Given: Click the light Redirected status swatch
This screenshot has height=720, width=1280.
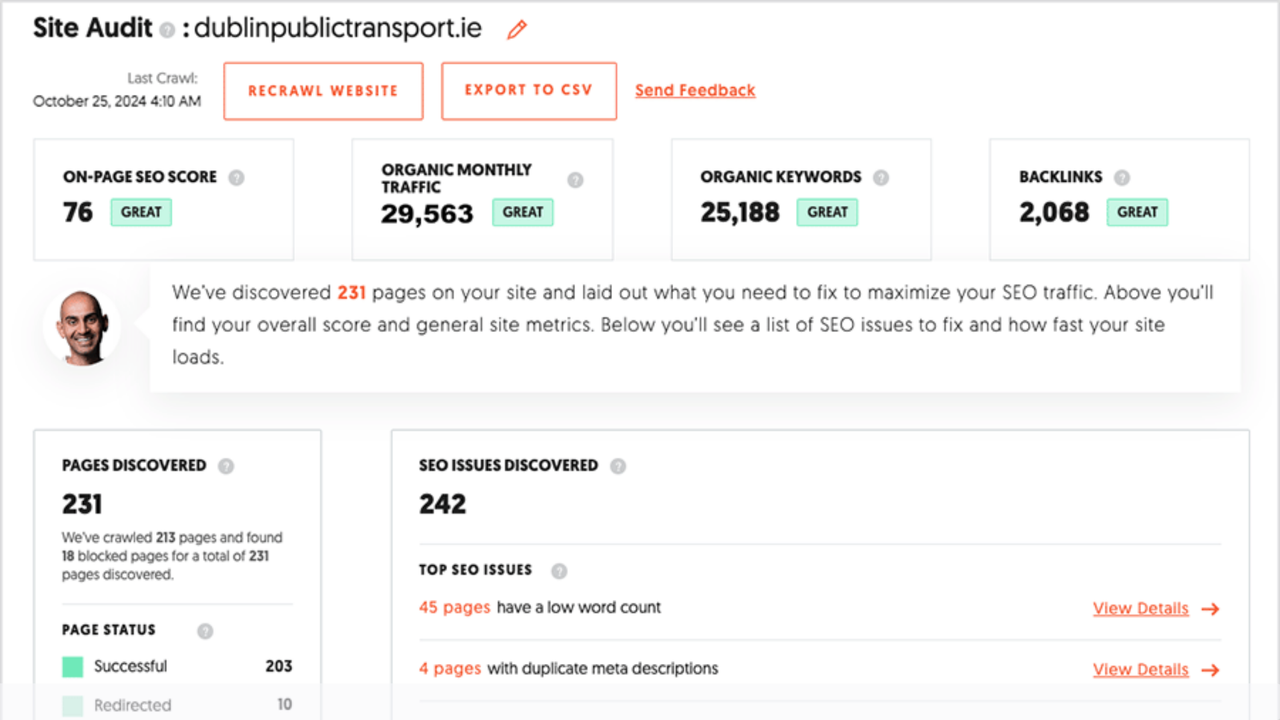Looking at the screenshot, I should 72,705.
